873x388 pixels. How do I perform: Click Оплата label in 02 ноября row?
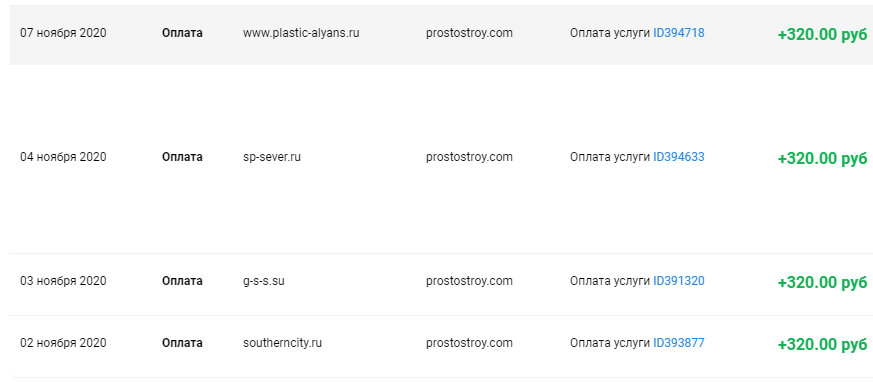pos(182,343)
